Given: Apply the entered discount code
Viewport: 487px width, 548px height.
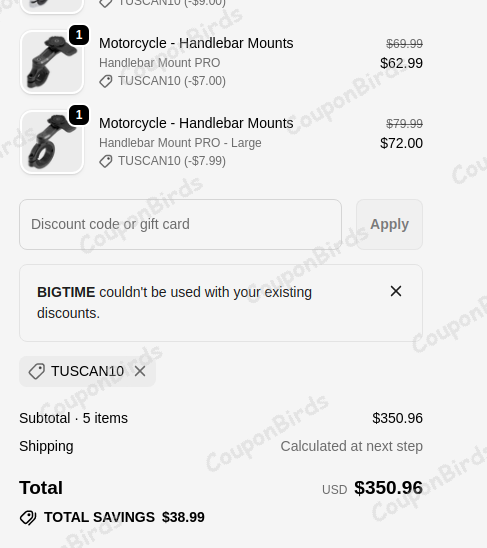Looking at the screenshot, I should [x=389, y=224].
